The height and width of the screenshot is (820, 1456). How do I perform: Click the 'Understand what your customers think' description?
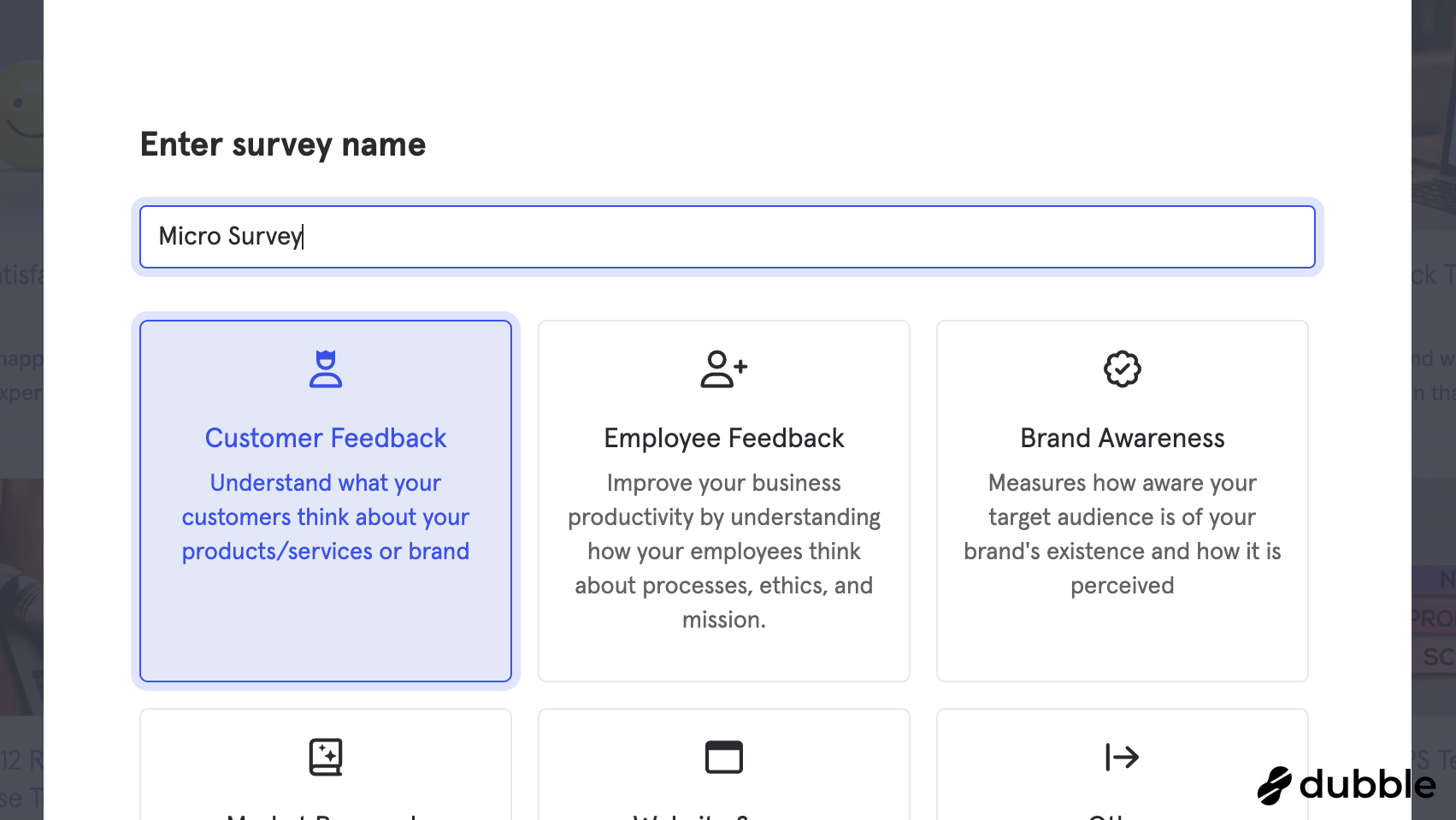pos(326,517)
